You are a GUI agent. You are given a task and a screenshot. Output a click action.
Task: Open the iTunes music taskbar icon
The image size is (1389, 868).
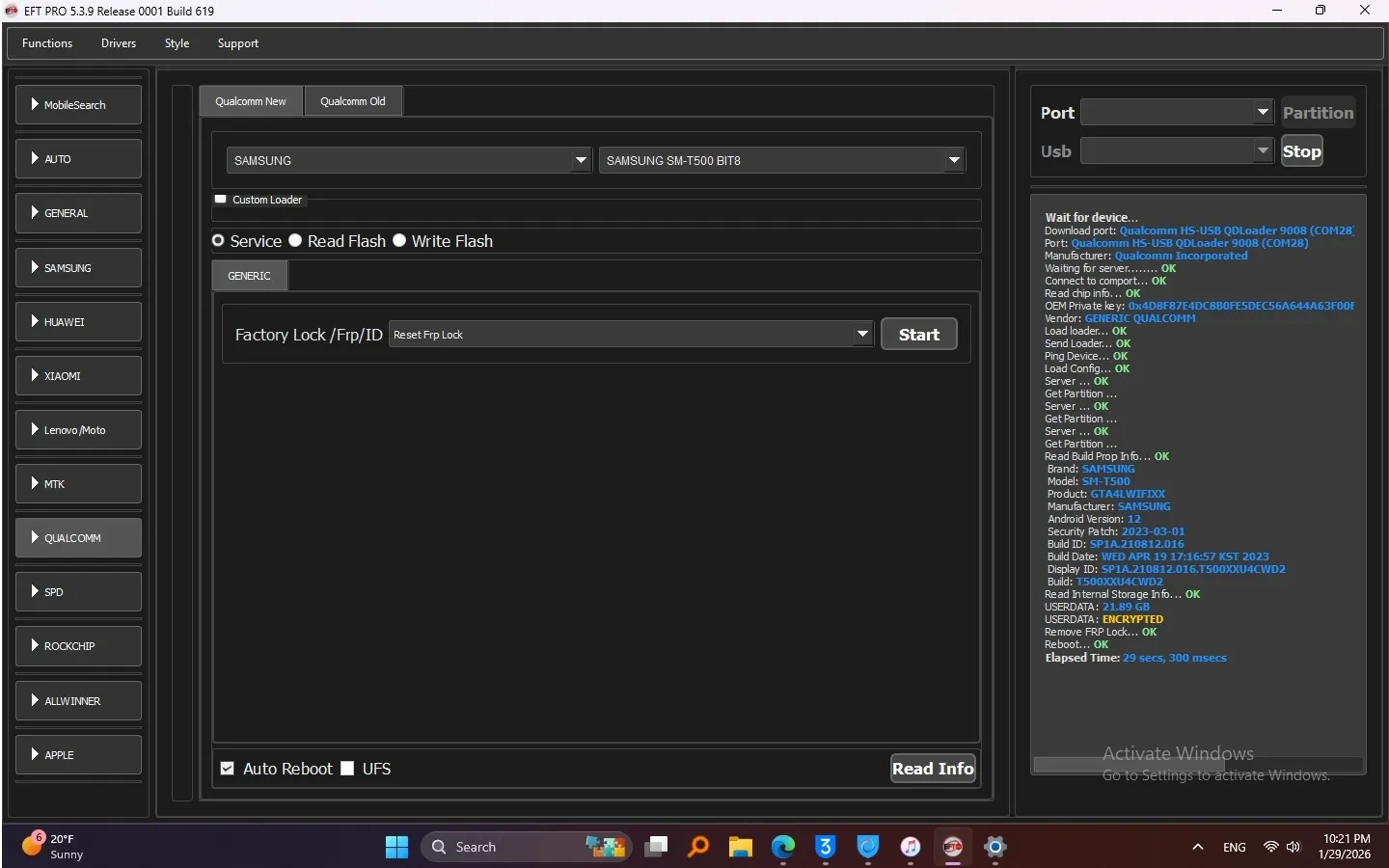pos(911,847)
